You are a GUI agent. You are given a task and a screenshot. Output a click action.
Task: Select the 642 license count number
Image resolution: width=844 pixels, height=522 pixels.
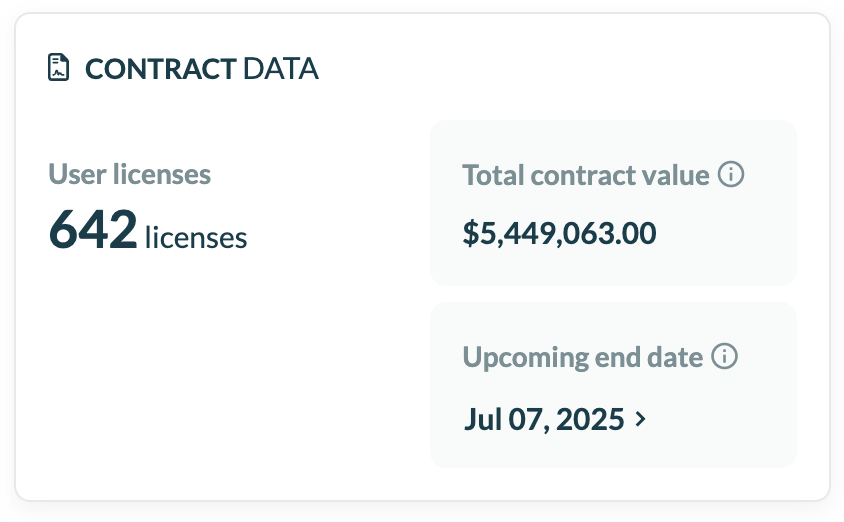tap(93, 229)
